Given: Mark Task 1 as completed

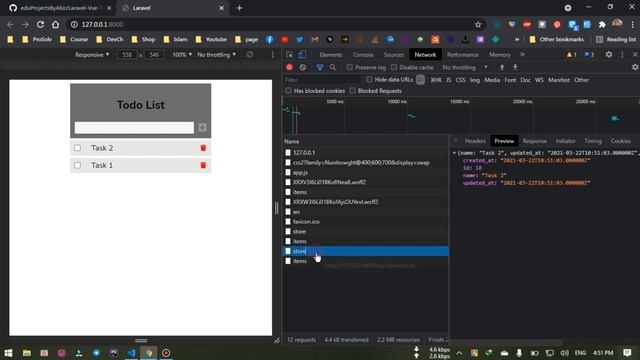Looking at the screenshot, I should coord(78,165).
